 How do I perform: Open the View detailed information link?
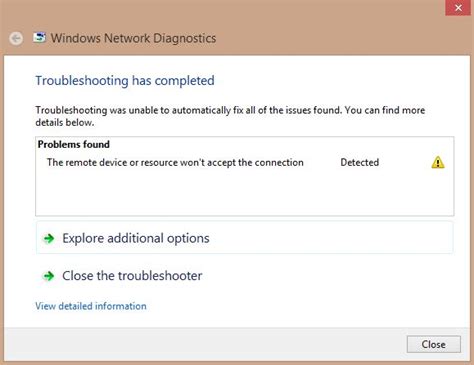click(x=91, y=306)
